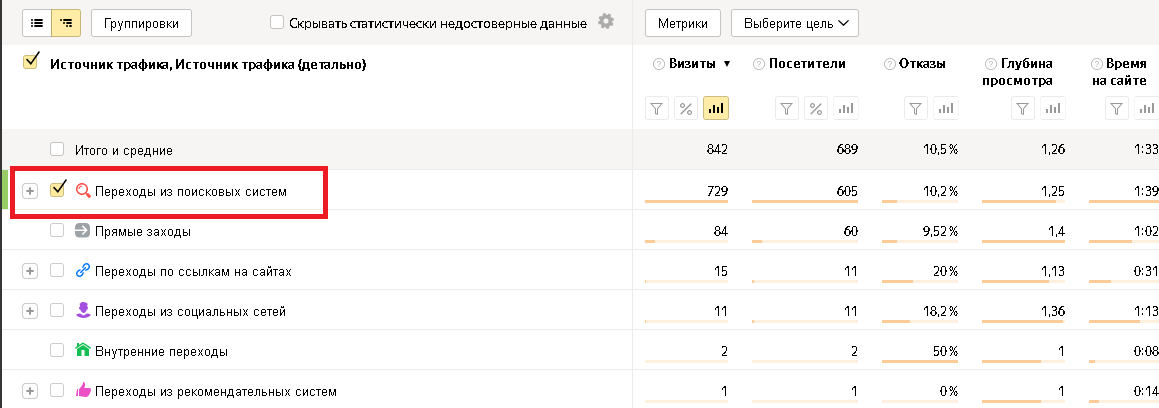Click highlighted bar chart icon under Визиты
This screenshot has width=1159, height=408.
click(x=716, y=109)
